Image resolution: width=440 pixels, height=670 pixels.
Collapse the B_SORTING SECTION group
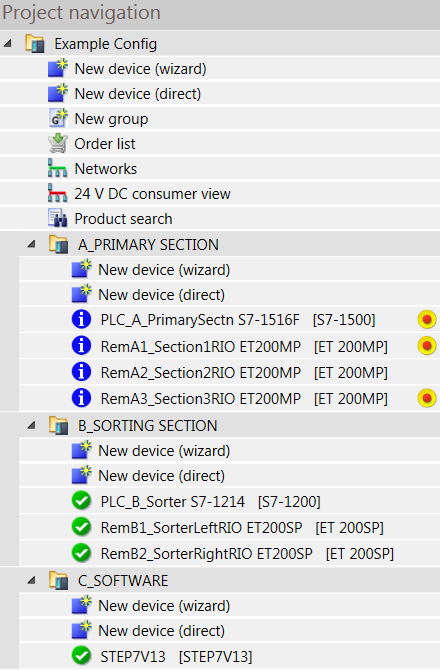click(31, 425)
